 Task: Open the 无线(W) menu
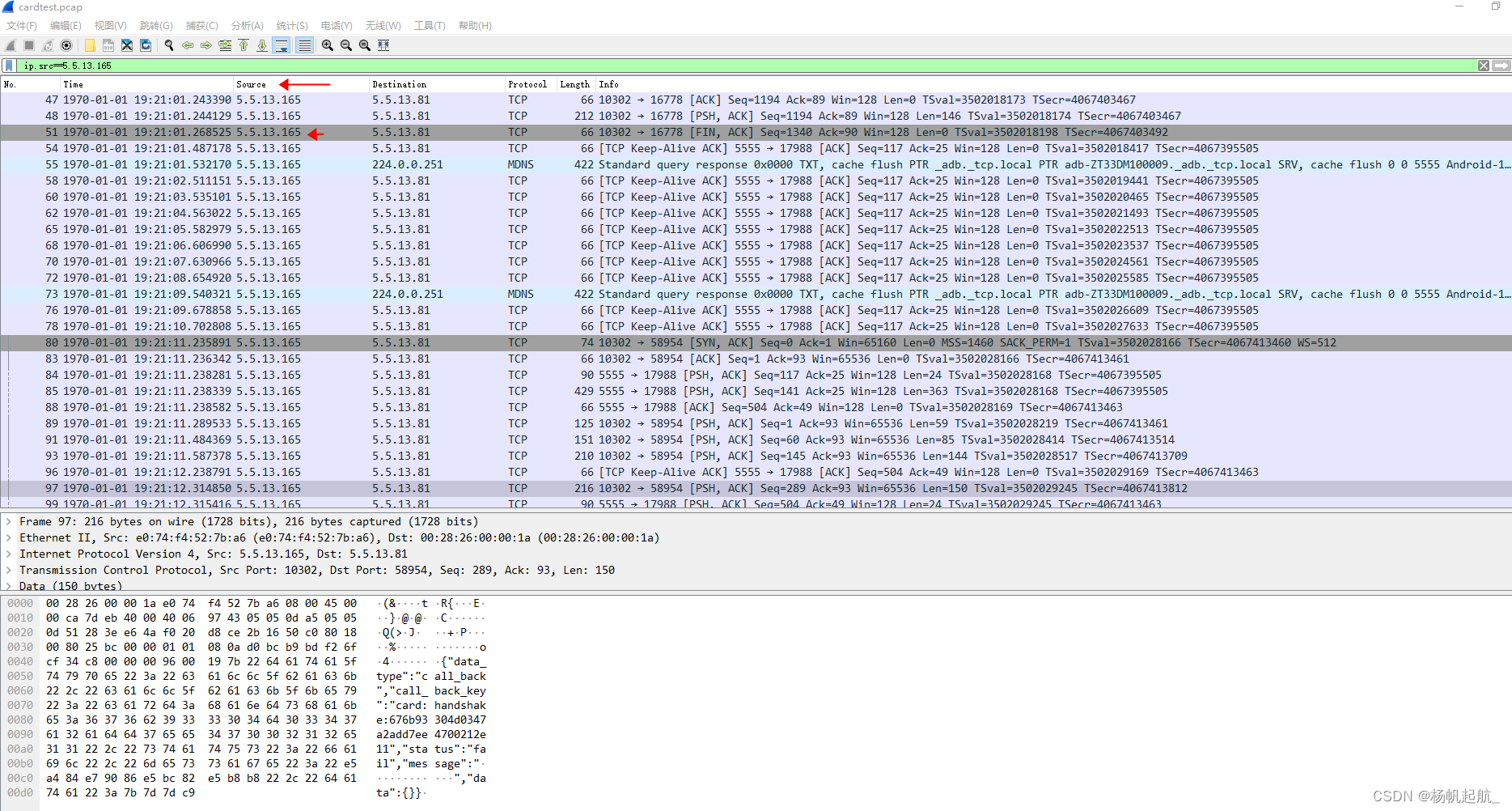click(x=383, y=26)
